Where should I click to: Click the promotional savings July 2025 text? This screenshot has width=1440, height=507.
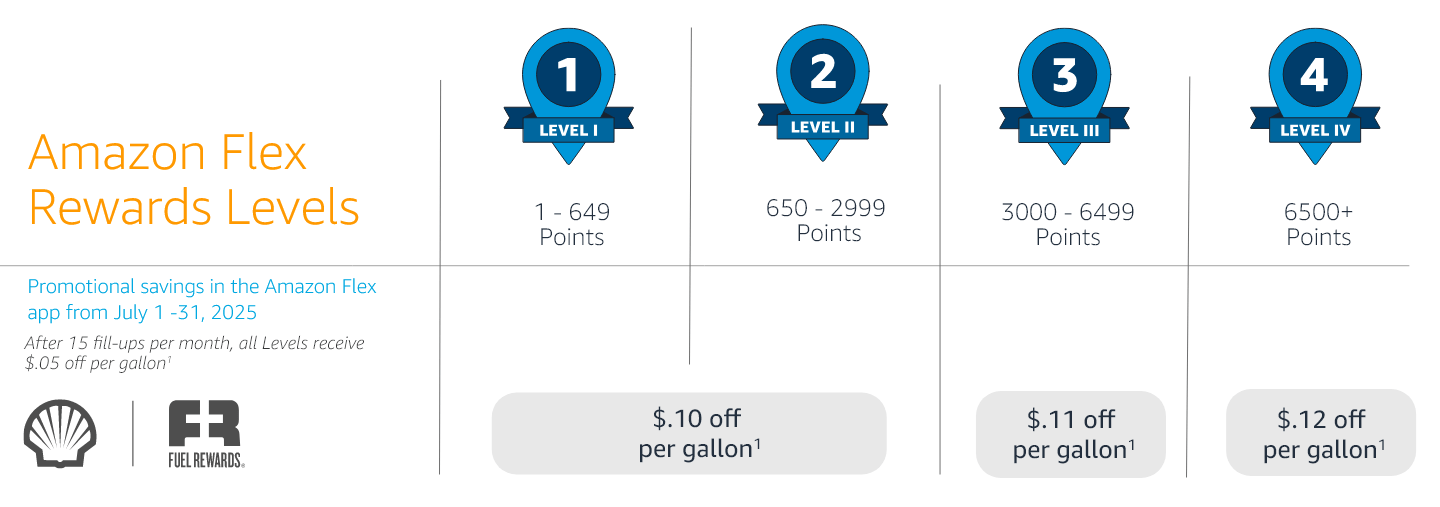click(202, 299)
